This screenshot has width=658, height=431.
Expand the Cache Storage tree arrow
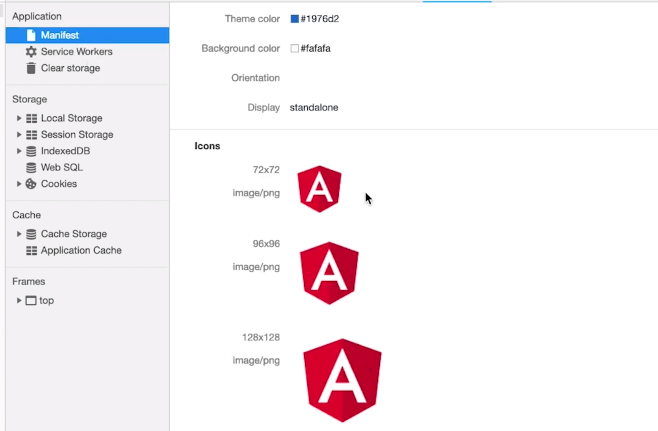click(x=19, y=234)
